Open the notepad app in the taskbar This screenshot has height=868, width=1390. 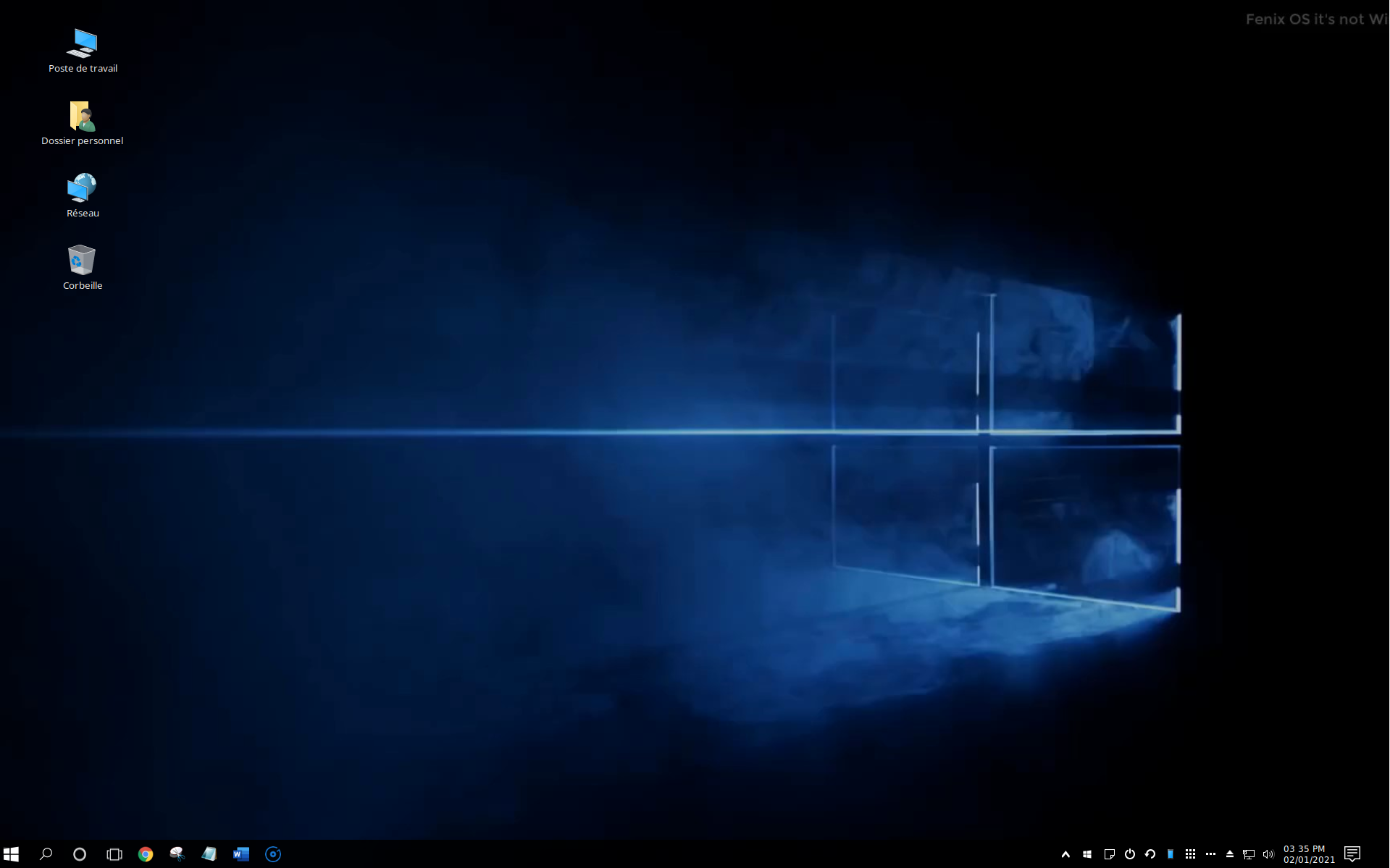tap(209, 854)
